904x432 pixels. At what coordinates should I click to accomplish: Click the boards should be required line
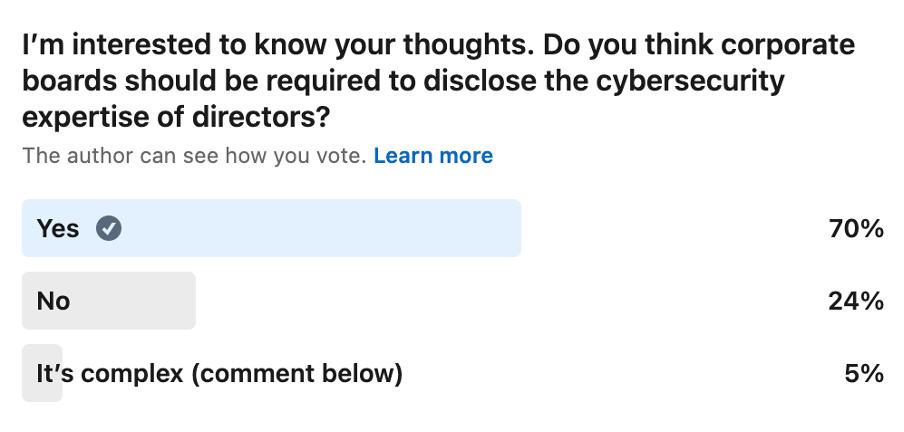[403, 81]
